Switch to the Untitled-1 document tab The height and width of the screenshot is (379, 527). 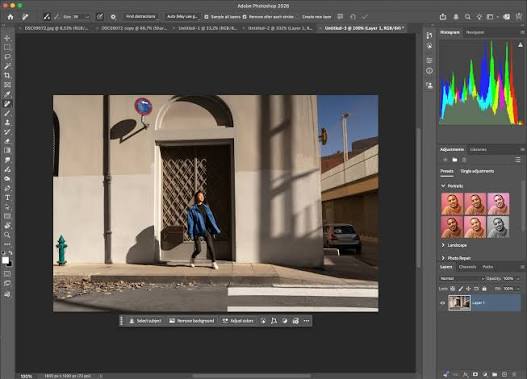pyautogui.click(x=207, y=29)
